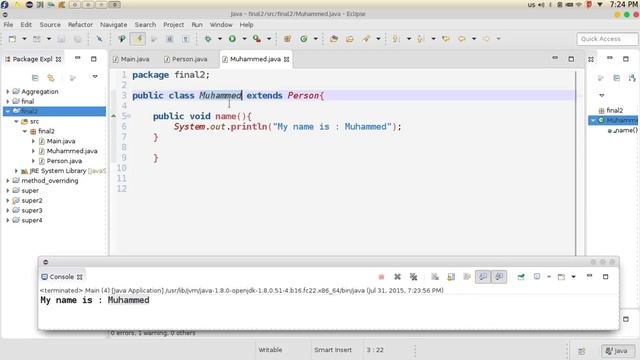640x360 pixels.
Task: Click the New Java Package toolbar icon
Action: point(287,39)
